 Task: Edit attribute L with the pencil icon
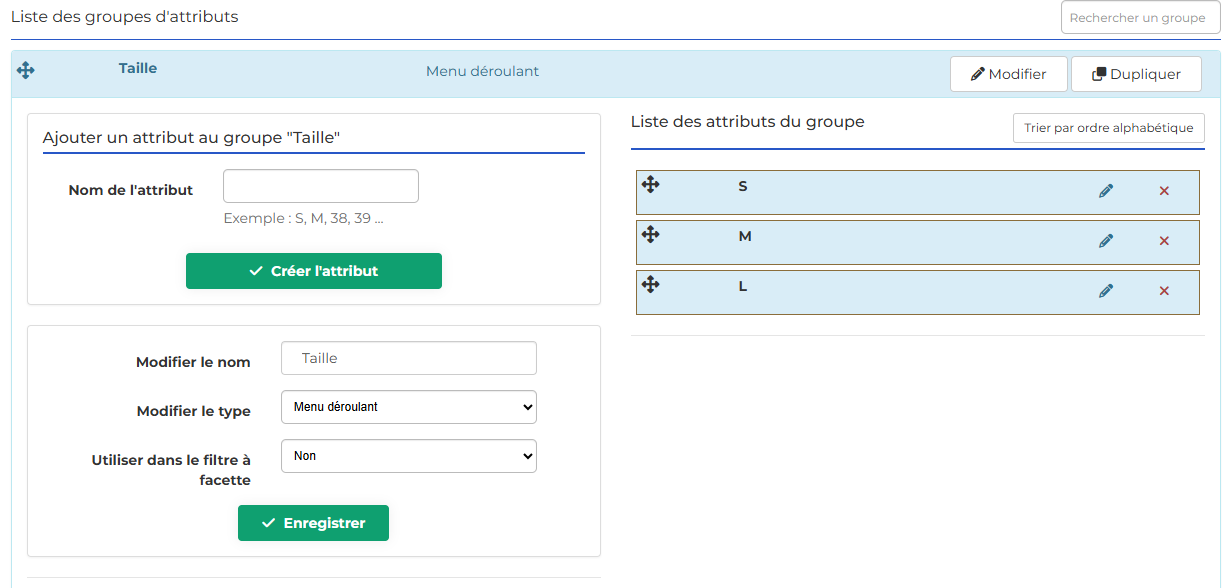point(1105,291)
